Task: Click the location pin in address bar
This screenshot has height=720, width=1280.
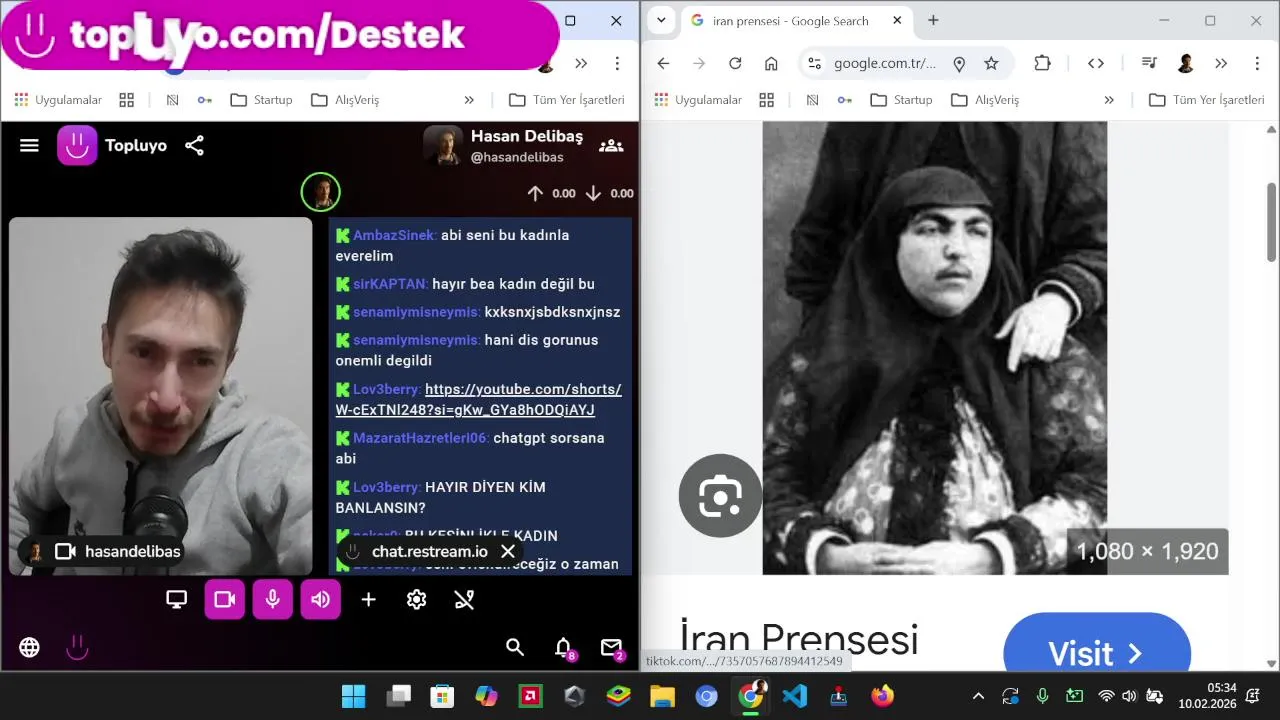Action: [959, 63]
